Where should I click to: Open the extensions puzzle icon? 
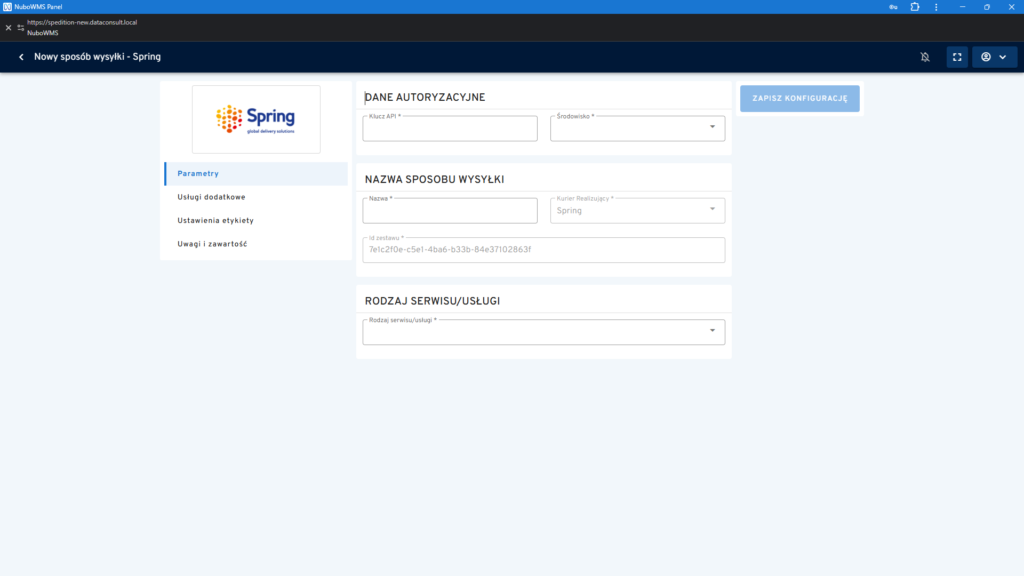point(915,7)
